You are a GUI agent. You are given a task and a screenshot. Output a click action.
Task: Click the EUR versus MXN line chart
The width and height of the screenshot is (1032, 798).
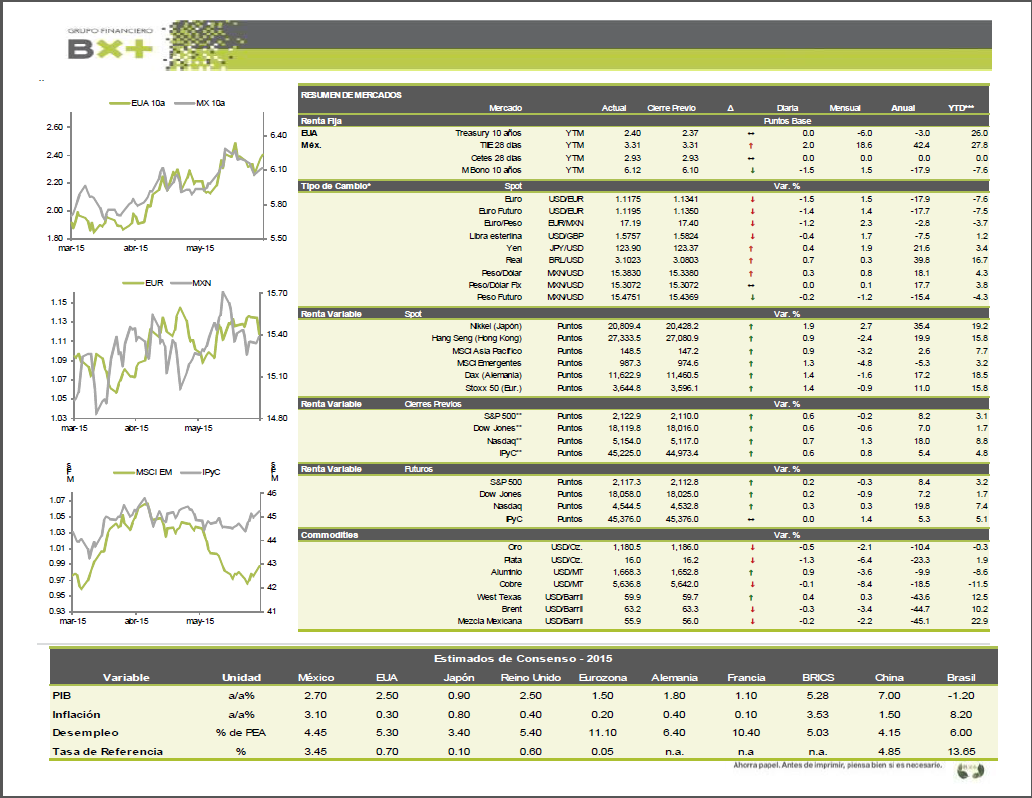(x=166, y=356)
